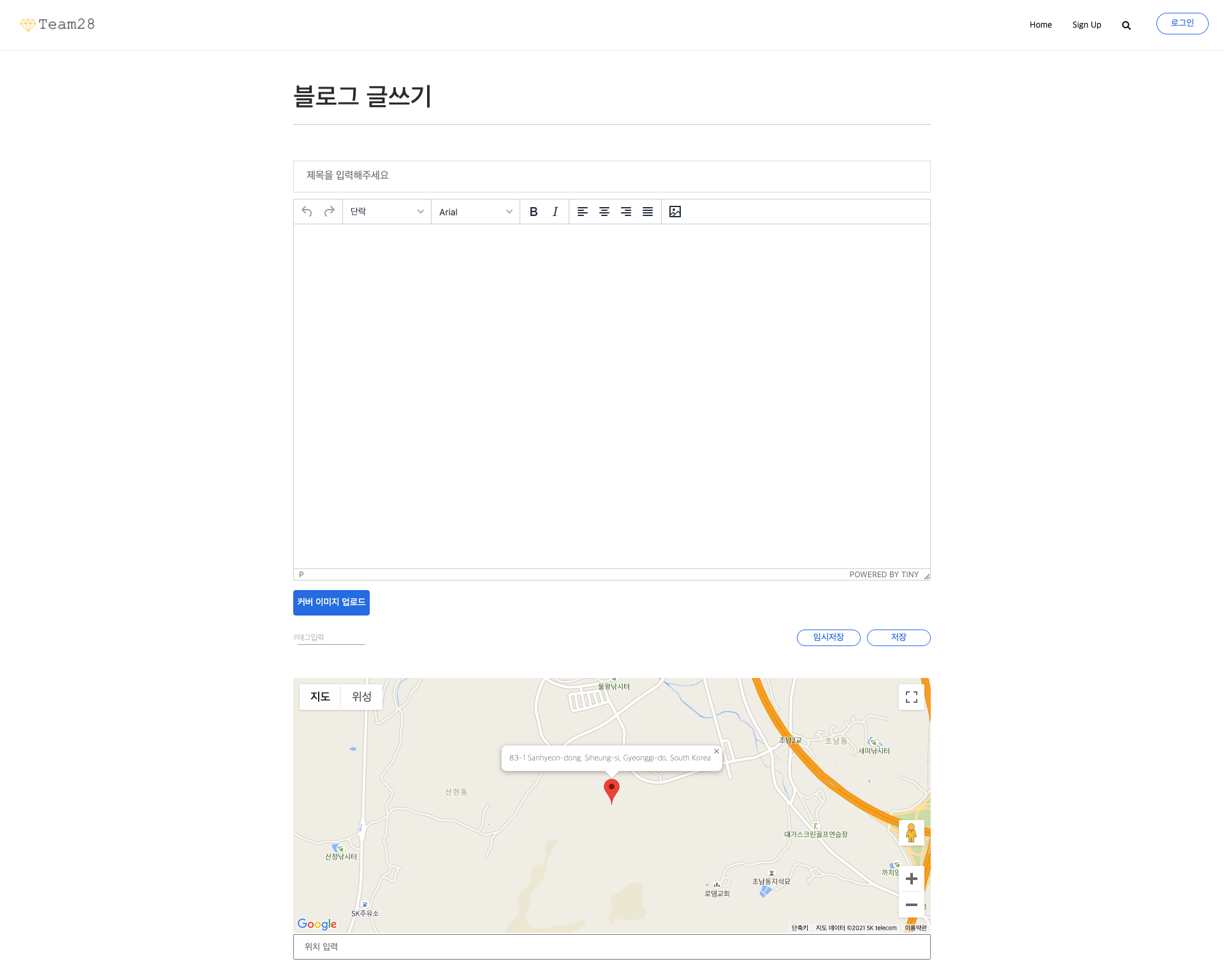The image size is (1224, 980).
Task: Open the Arial font dropdown
Action: pyautogui.click(x=476, y=212)
